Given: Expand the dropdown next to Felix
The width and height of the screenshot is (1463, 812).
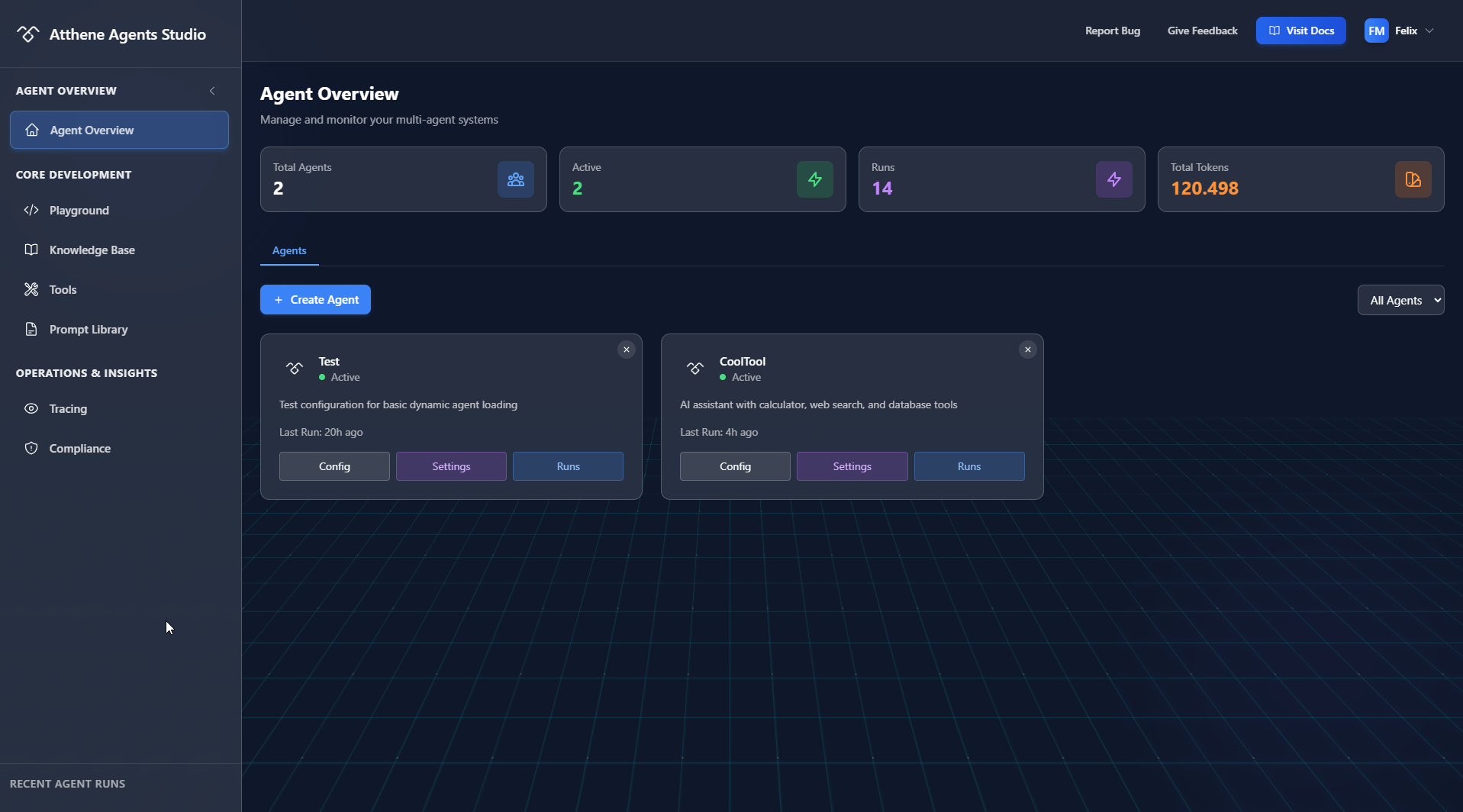Looking at the screenshot, I should (1429, 31).
